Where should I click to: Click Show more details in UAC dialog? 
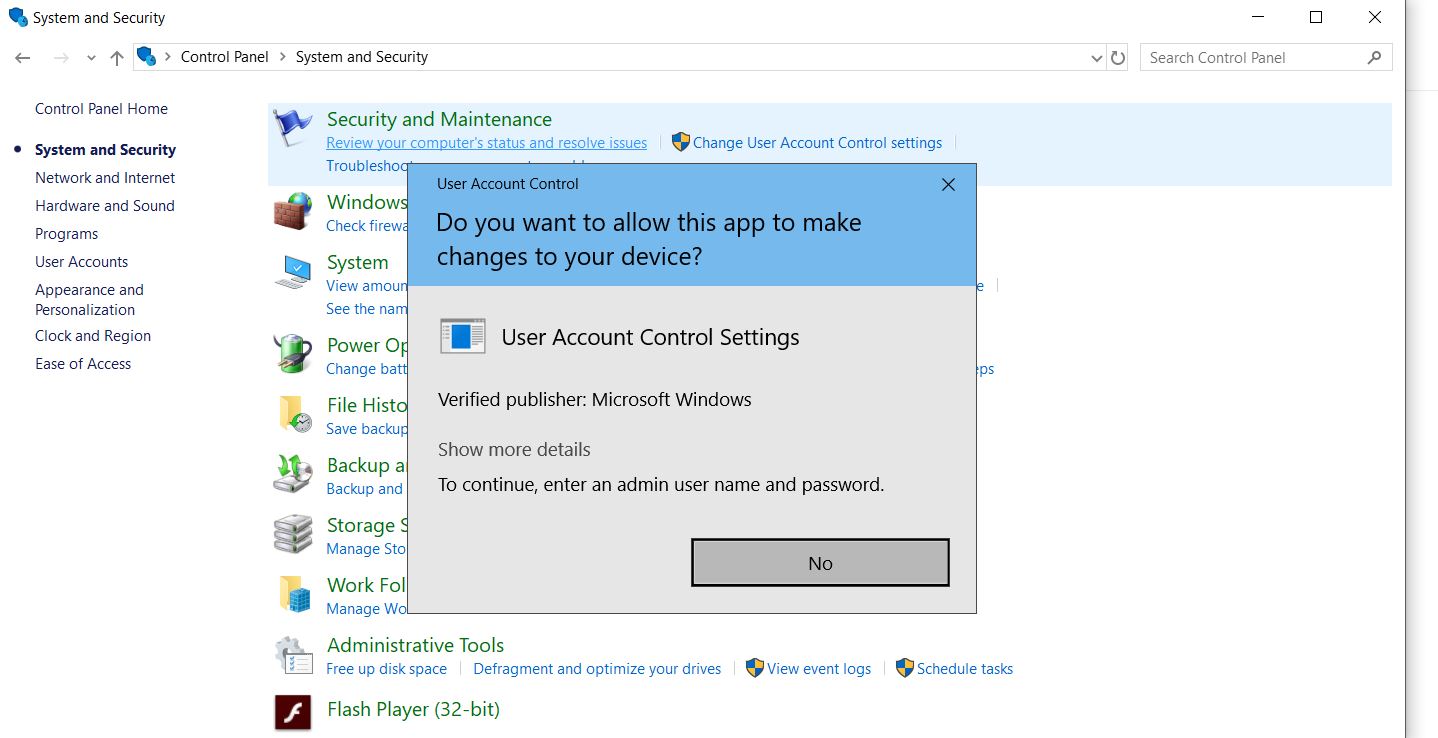(514, 449)
